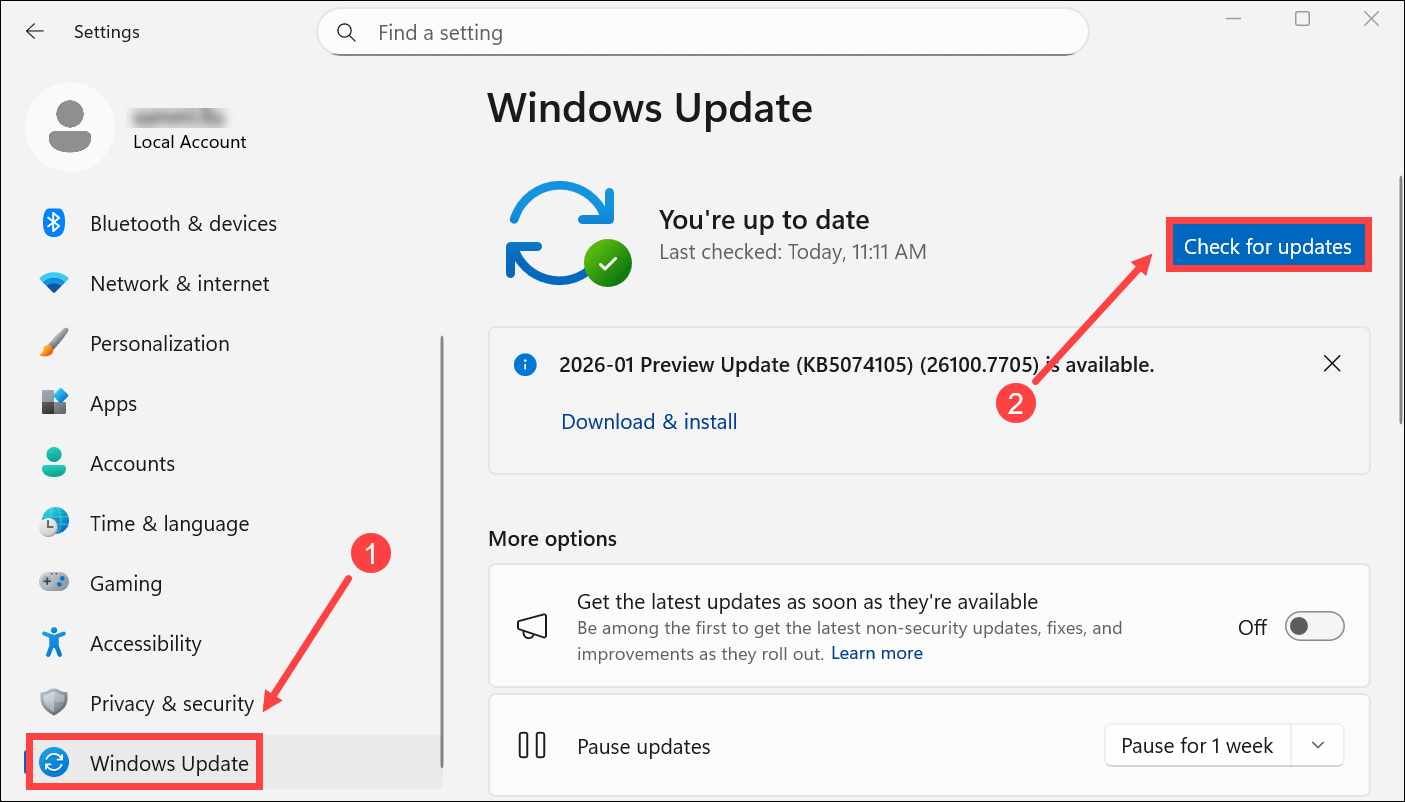Click the back arrow in Settings
Screen dimensions: 1405x802
pyautogui.click(x=35, y=32)
